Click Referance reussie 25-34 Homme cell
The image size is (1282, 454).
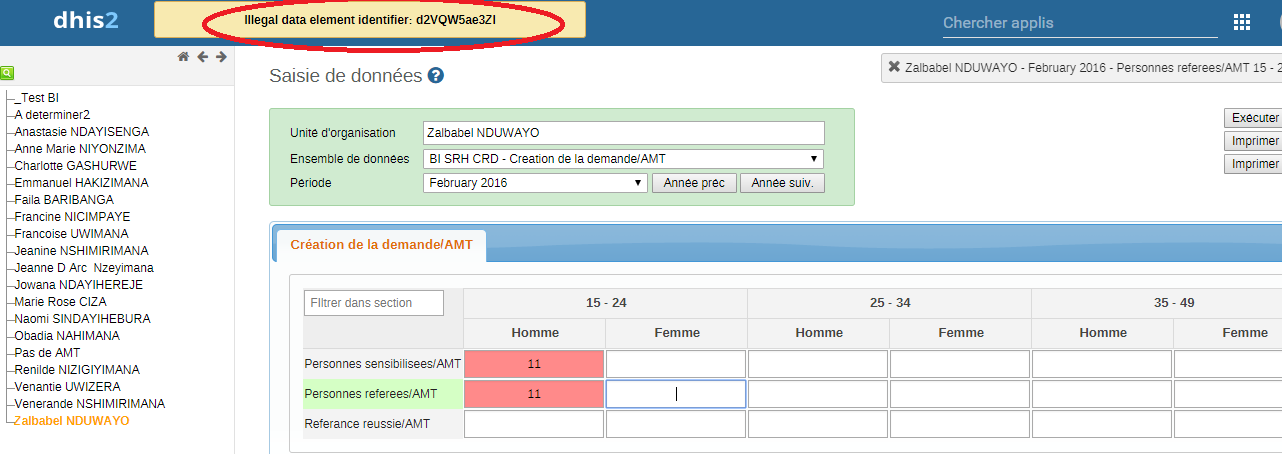click(x=818, y=424)
